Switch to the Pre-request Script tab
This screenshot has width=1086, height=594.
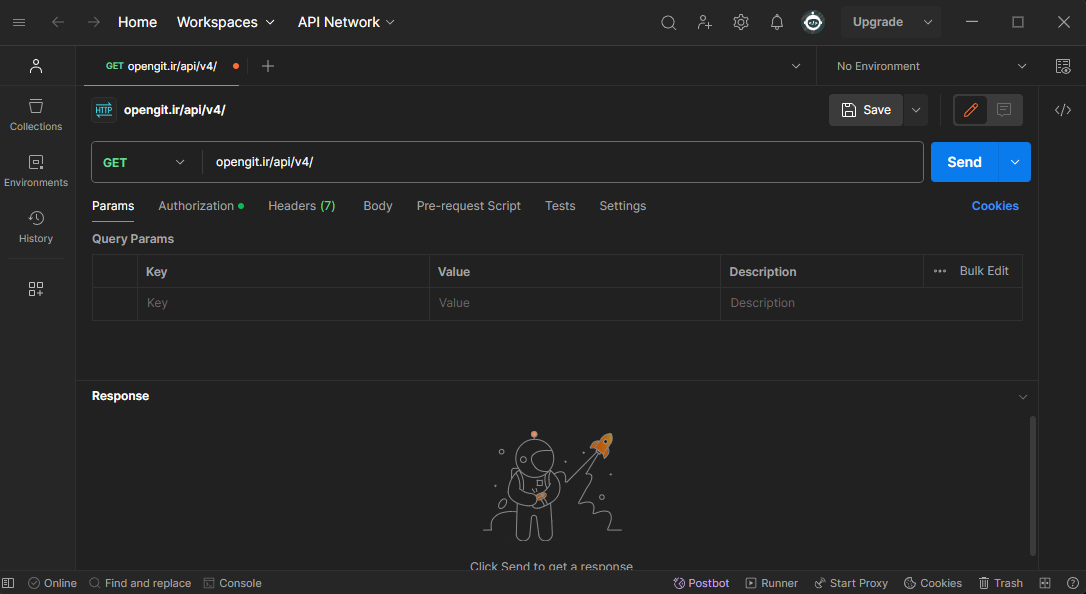(x=468, y=206)
